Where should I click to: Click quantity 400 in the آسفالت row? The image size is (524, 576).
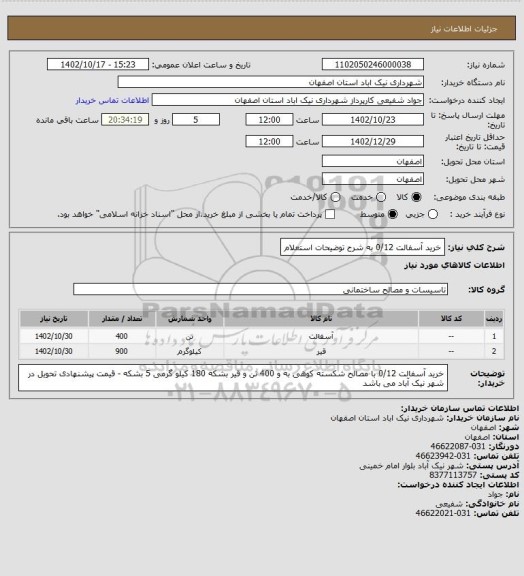(122, 336)
